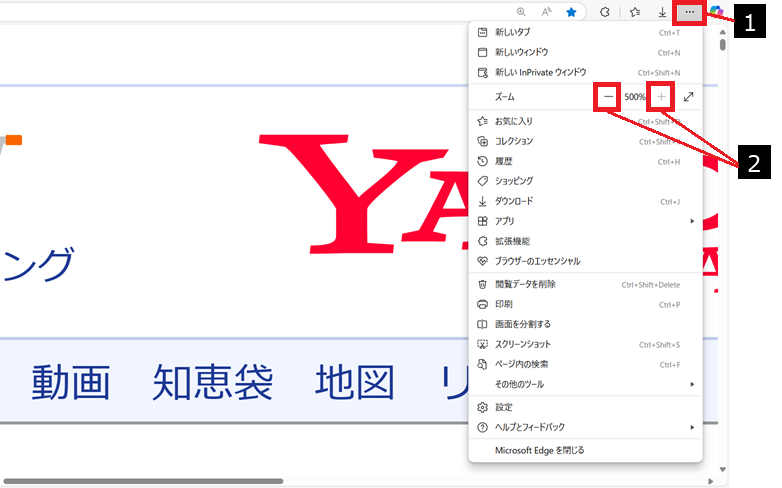The height and width of the screenshot is (488, 782).
Task: Click the price tag icon beside ショッピング
Action: point(482,181)
